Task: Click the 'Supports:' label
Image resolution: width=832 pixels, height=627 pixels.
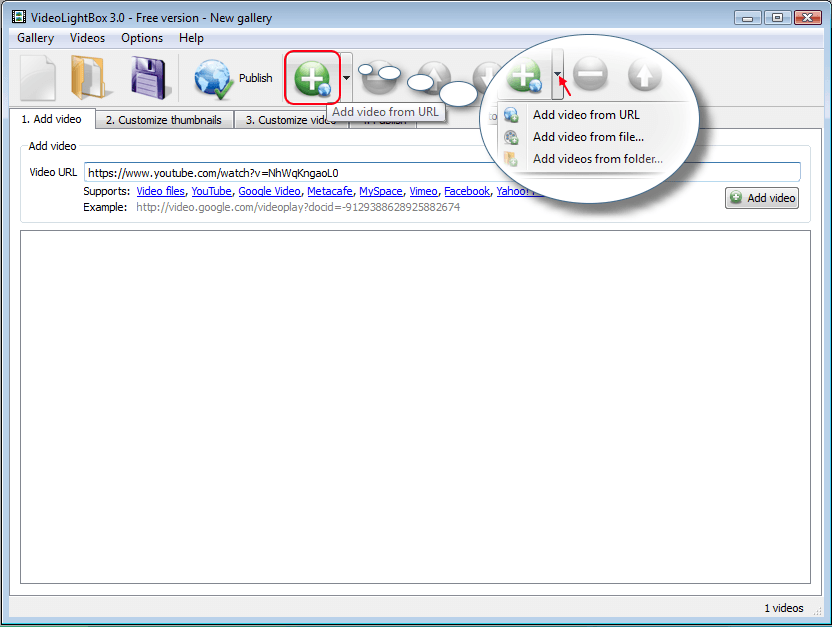Action: (x=107, y=191)
